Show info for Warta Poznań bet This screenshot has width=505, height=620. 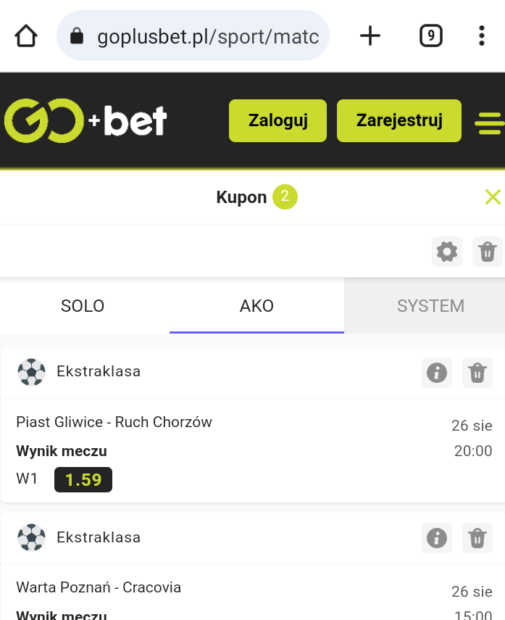[x=437, y=538]
